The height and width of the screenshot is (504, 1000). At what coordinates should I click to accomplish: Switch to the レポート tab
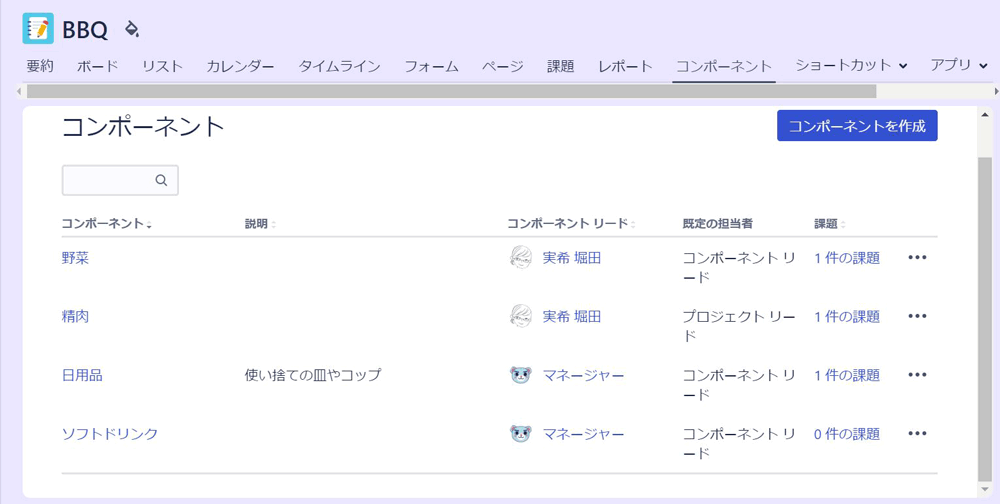pos(625,66)
